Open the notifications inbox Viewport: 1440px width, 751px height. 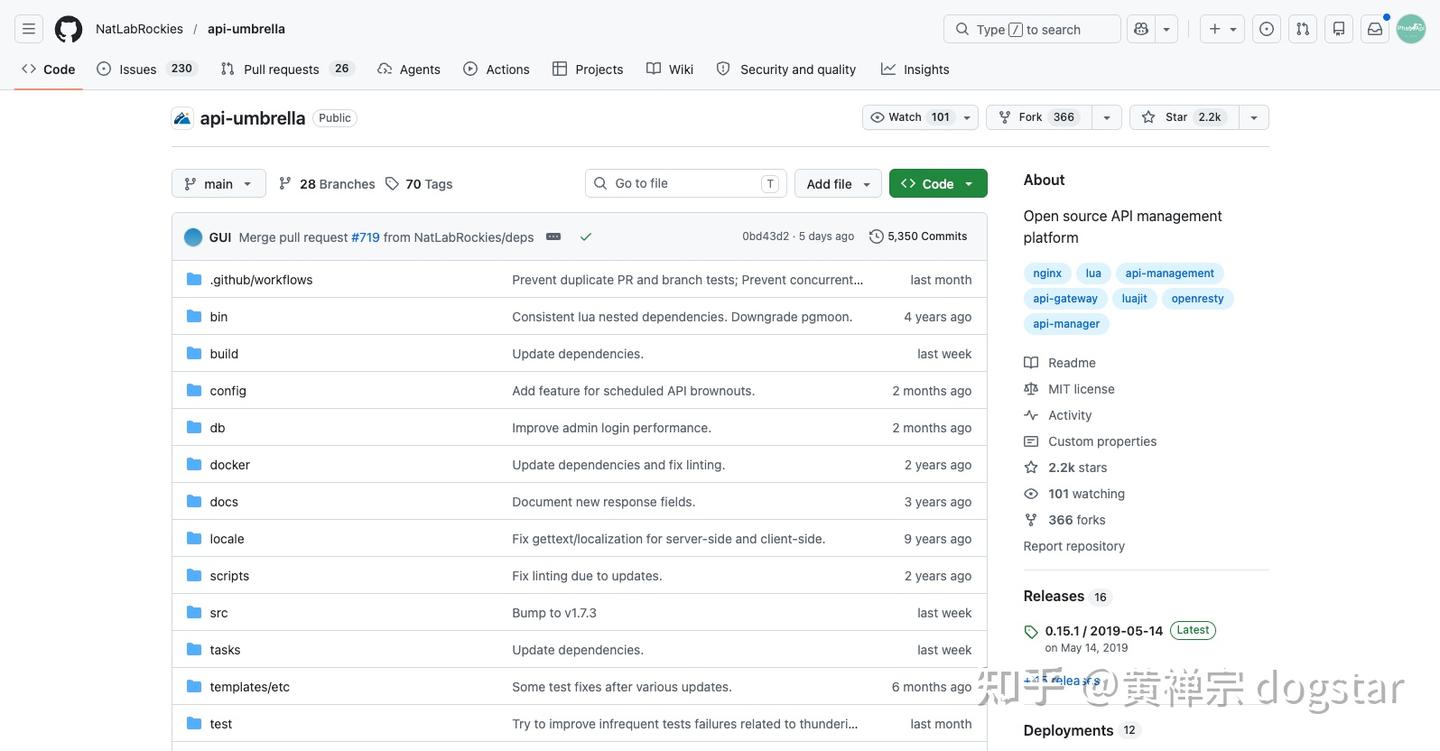tap(1375, 29)
